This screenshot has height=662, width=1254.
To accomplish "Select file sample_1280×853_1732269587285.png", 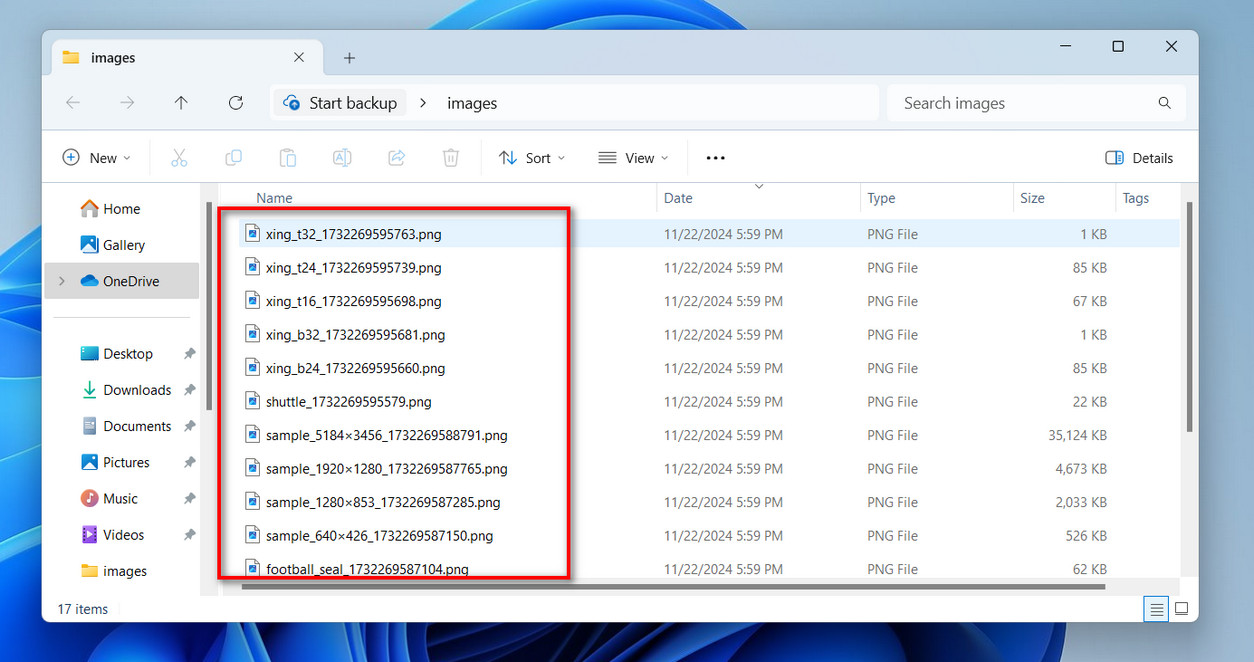I will pyautogui.click(x=383, y=502).
